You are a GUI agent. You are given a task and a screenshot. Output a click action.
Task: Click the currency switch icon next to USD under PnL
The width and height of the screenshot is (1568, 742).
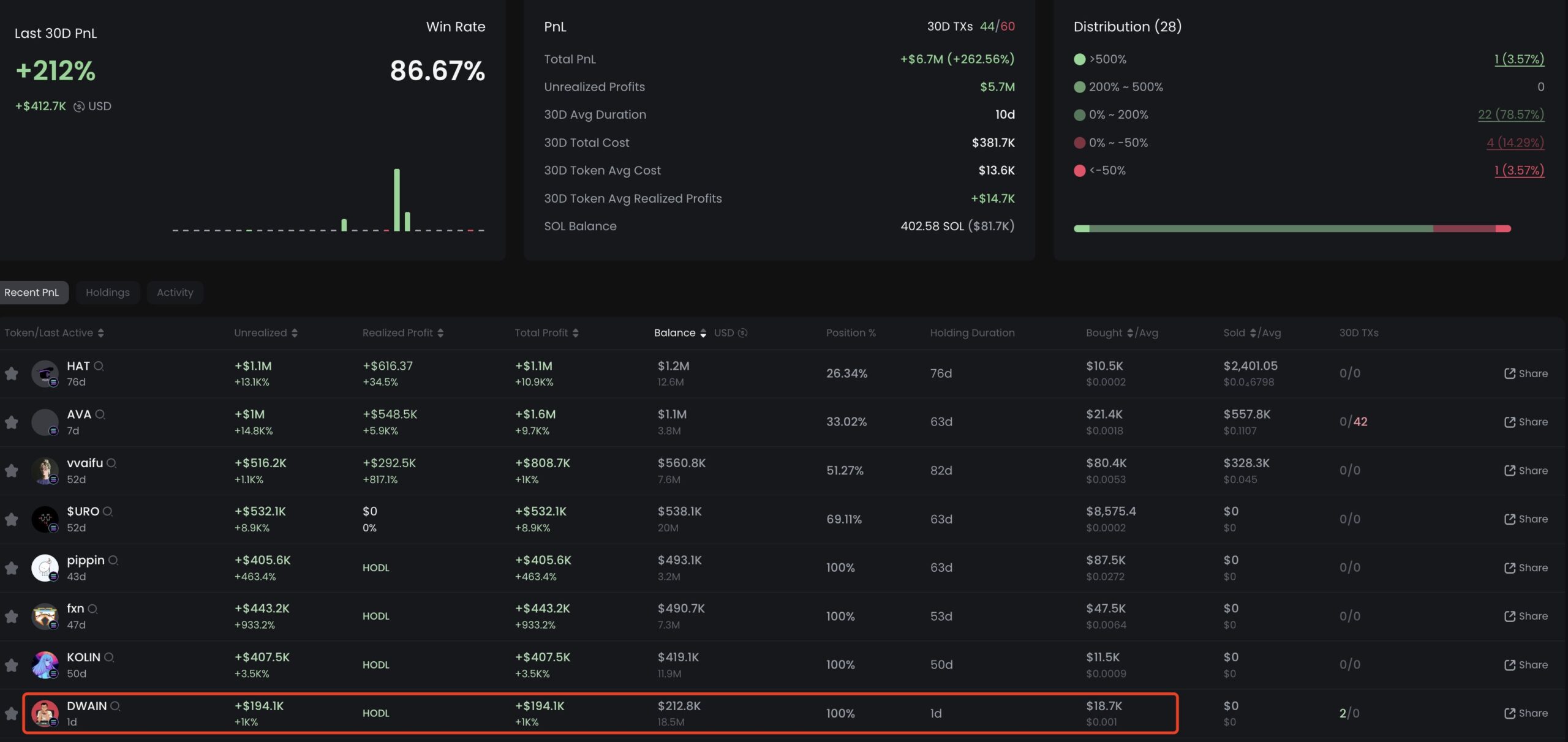(79, 107)
